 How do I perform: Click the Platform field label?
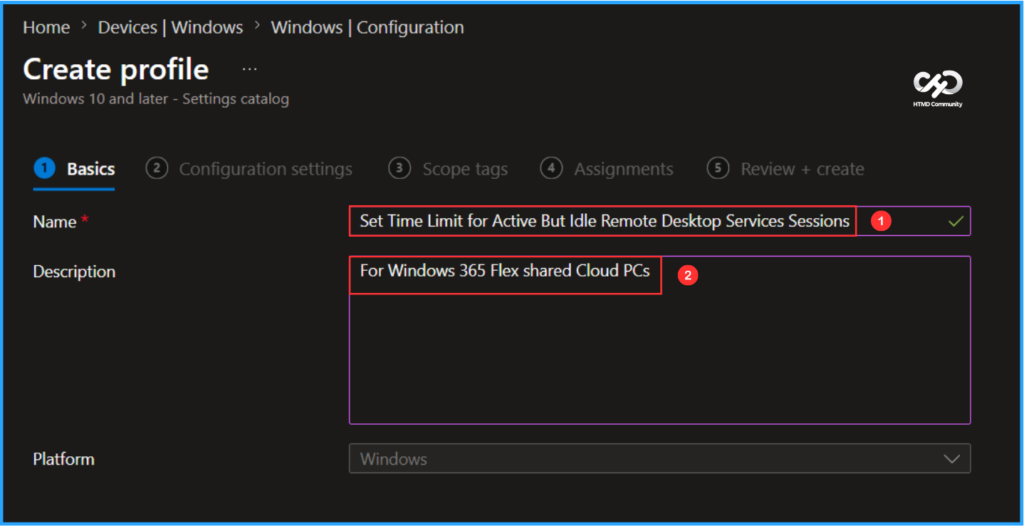pos(64,459)
